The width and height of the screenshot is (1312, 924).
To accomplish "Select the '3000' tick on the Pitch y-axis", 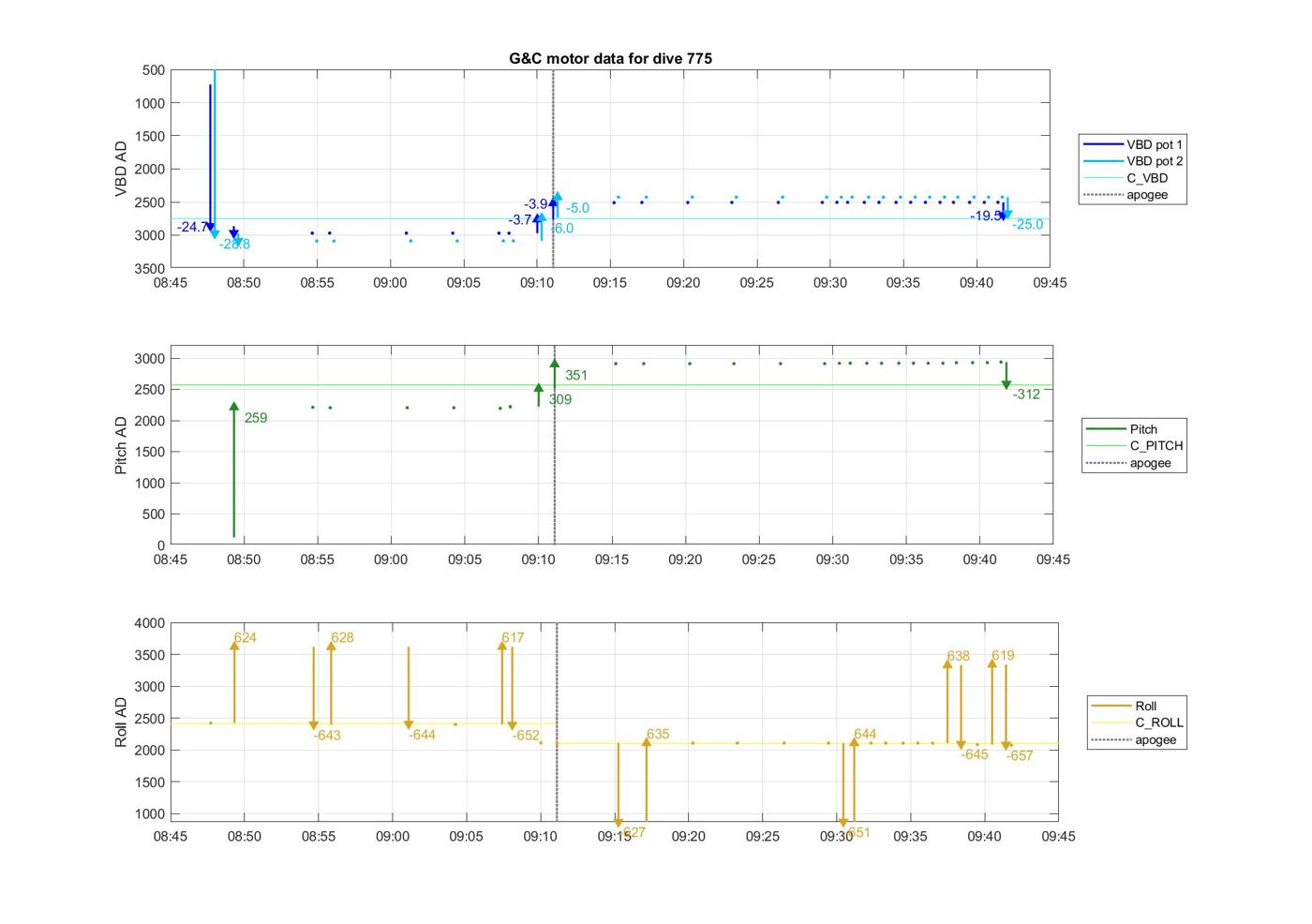I will (151, 359).
